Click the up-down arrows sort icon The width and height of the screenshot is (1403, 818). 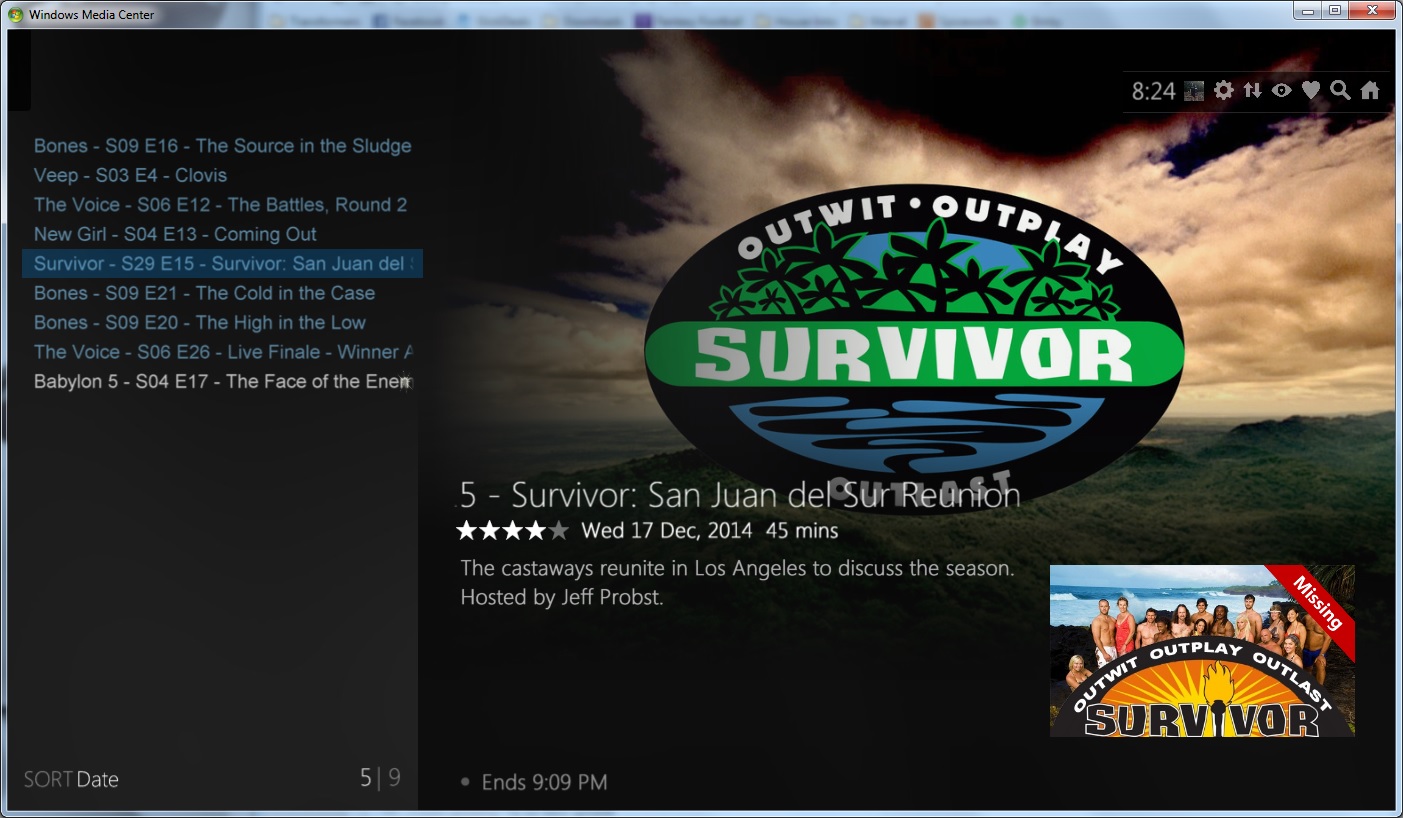tap(1252, 91)
